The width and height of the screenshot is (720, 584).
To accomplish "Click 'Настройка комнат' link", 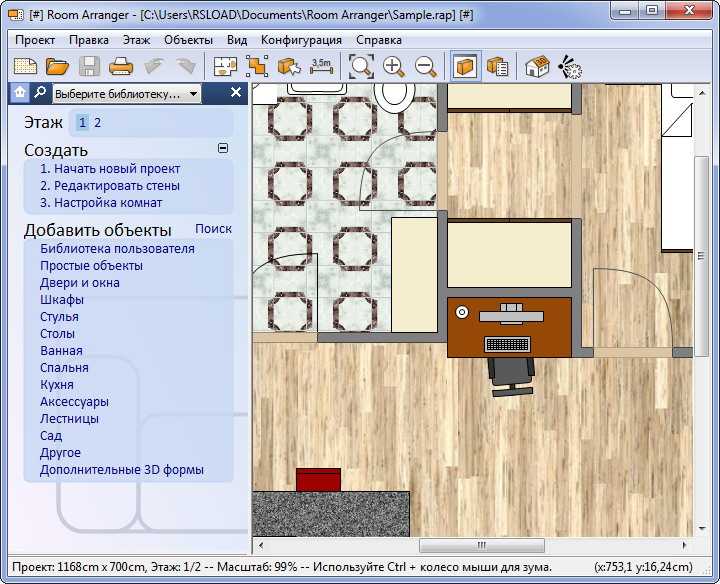I will pyautogui.click(x=101, y=203).
